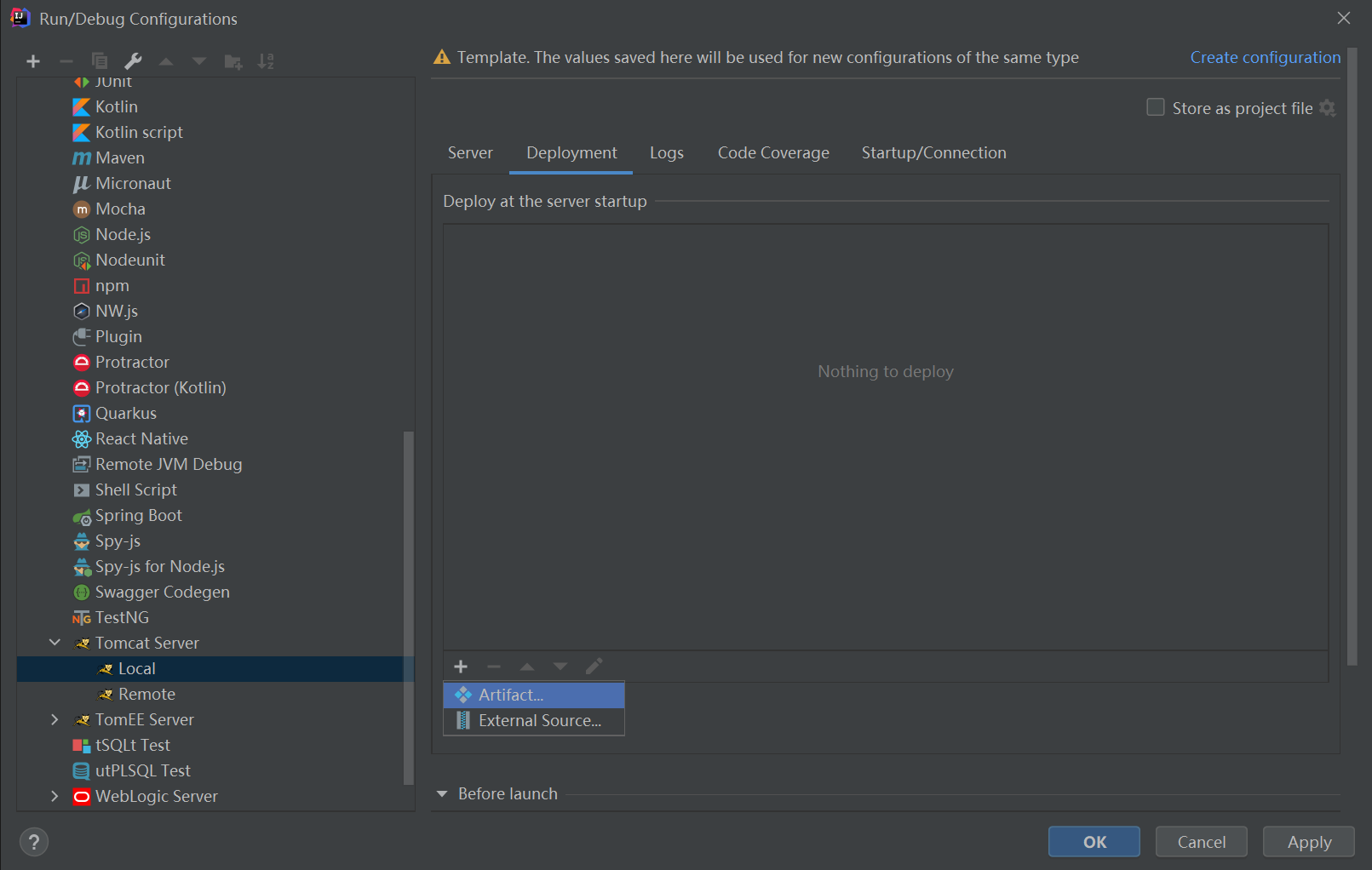Click the Swagger Codegen icon
This screenshot has width=1372, height=870.
point(82,592)
